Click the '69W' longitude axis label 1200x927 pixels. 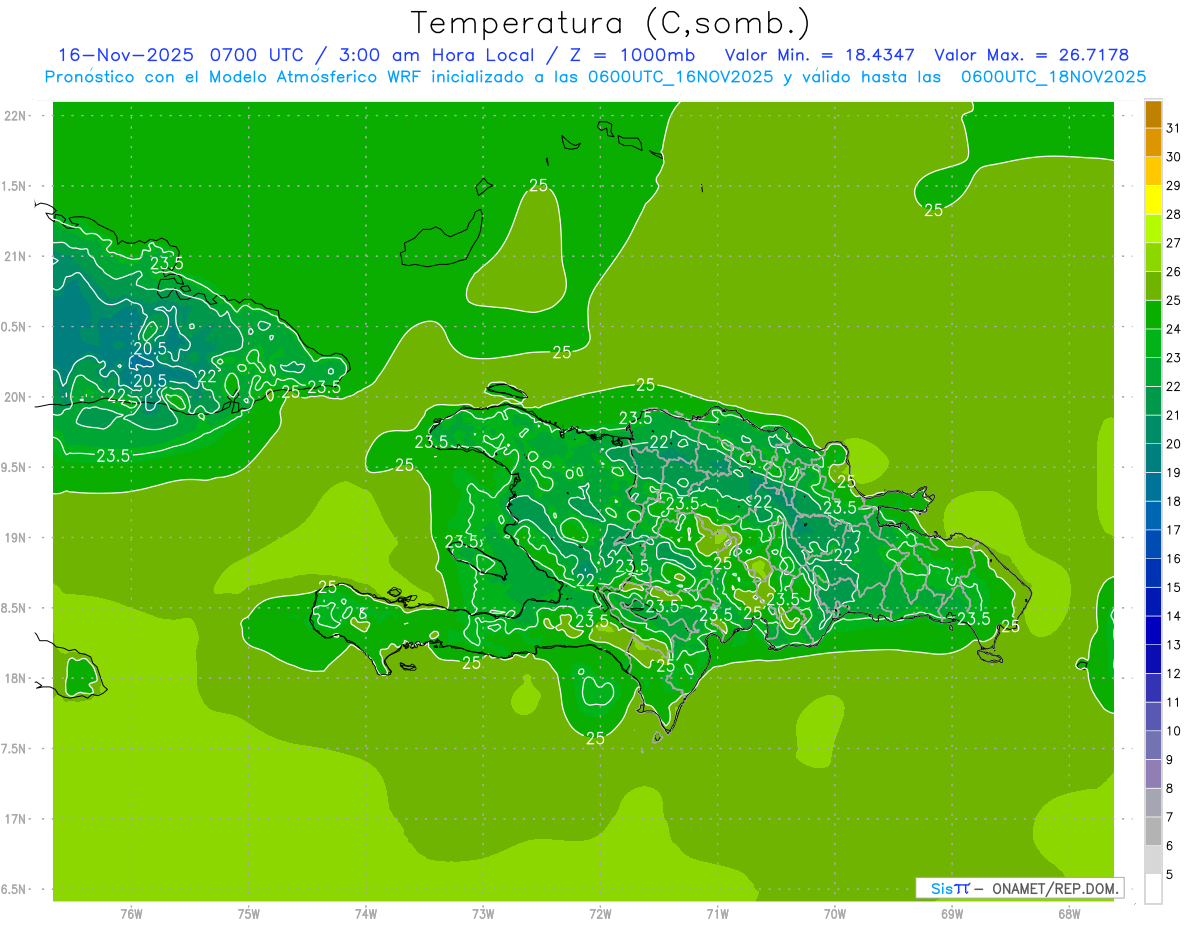pyautogui.click(x=951, y=913)
